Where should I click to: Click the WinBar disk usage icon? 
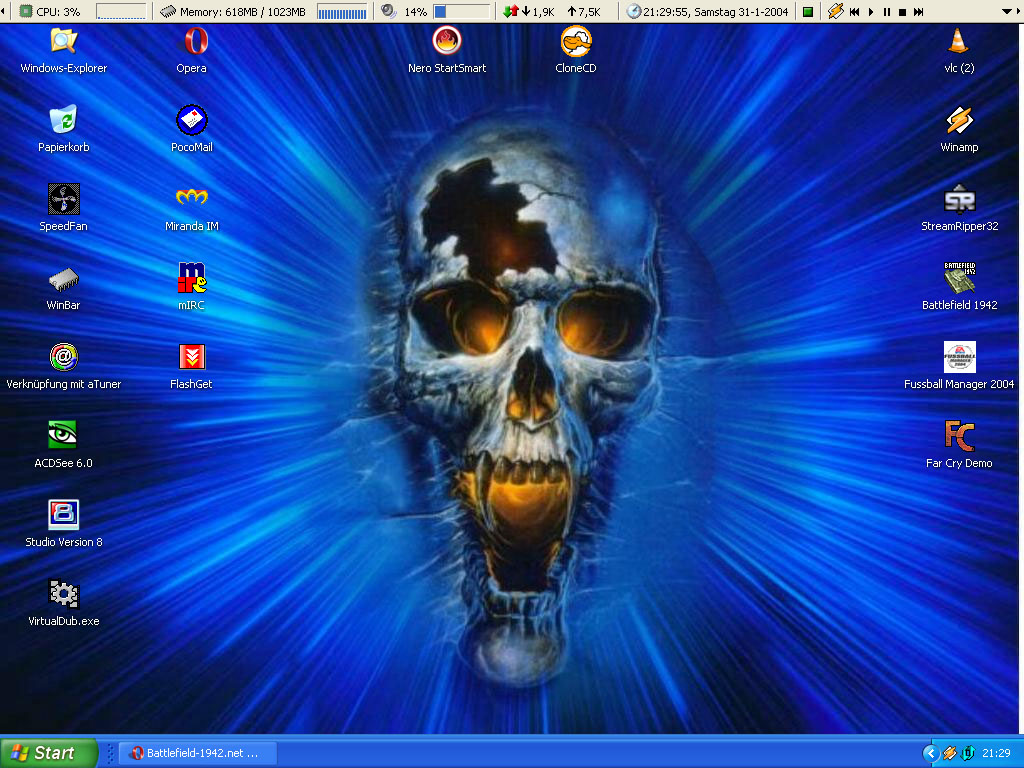[x=389, y=11]
